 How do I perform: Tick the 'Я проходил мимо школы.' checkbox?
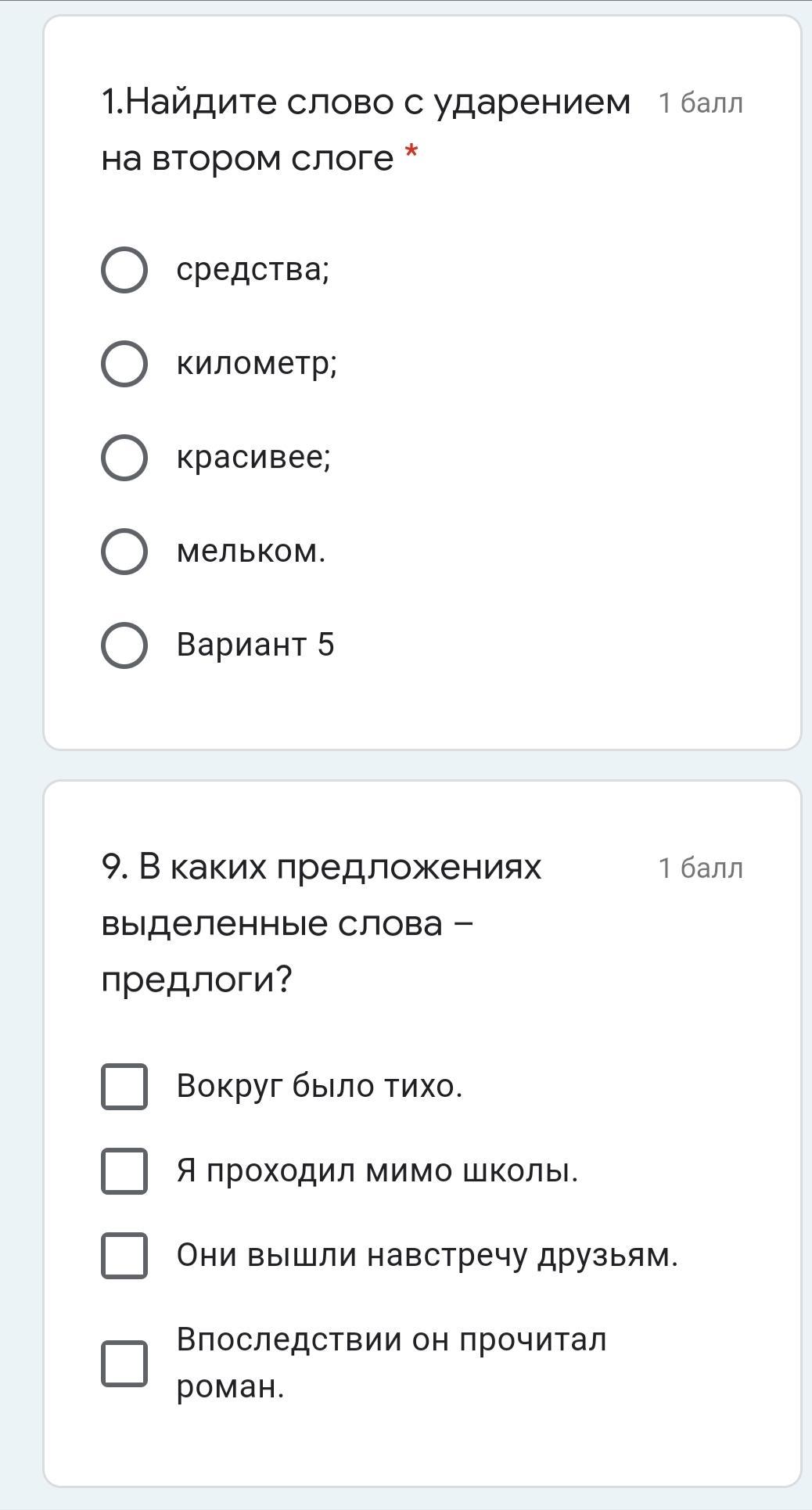[124, 1171]
